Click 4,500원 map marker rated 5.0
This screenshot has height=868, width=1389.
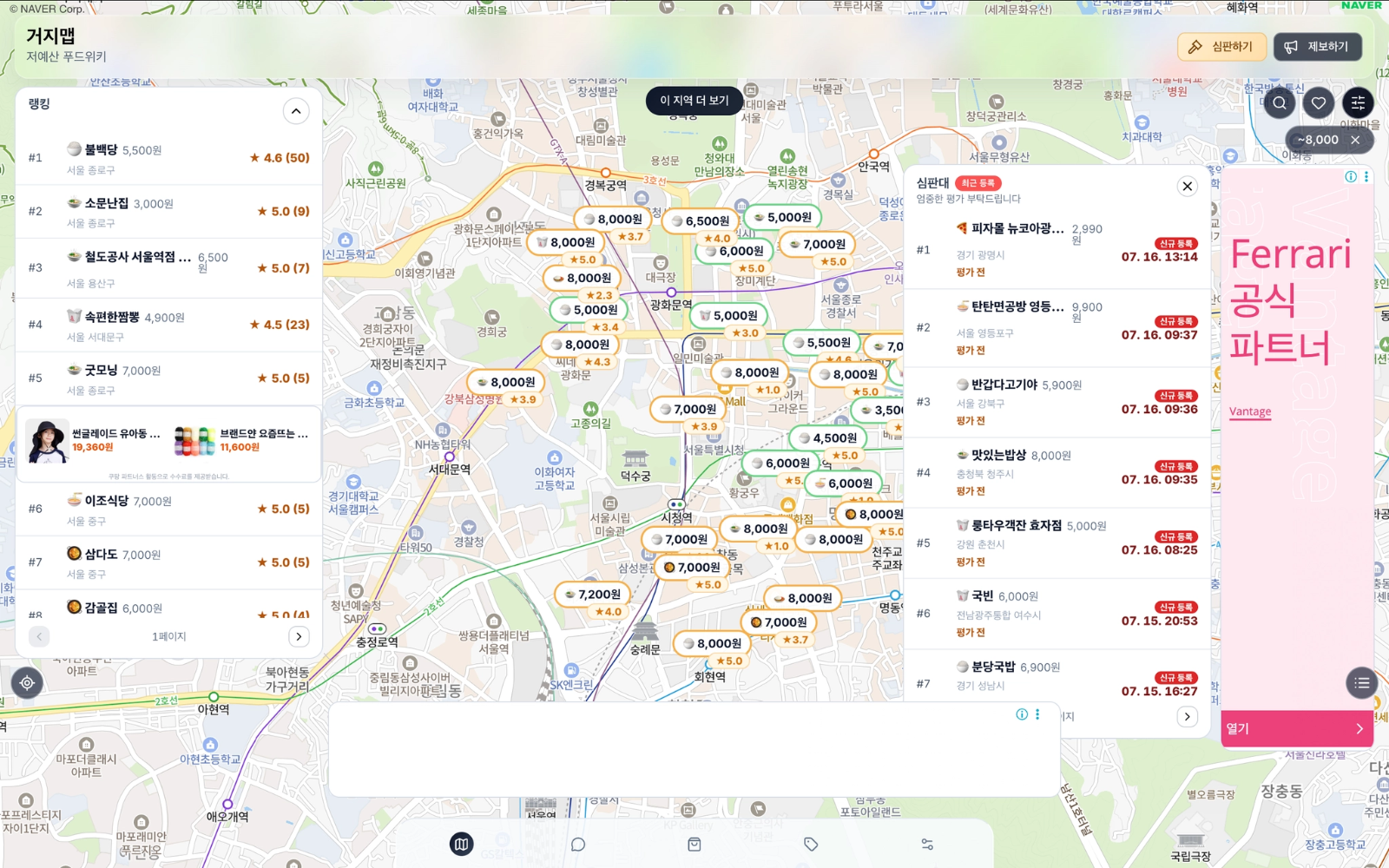(828, 438)
